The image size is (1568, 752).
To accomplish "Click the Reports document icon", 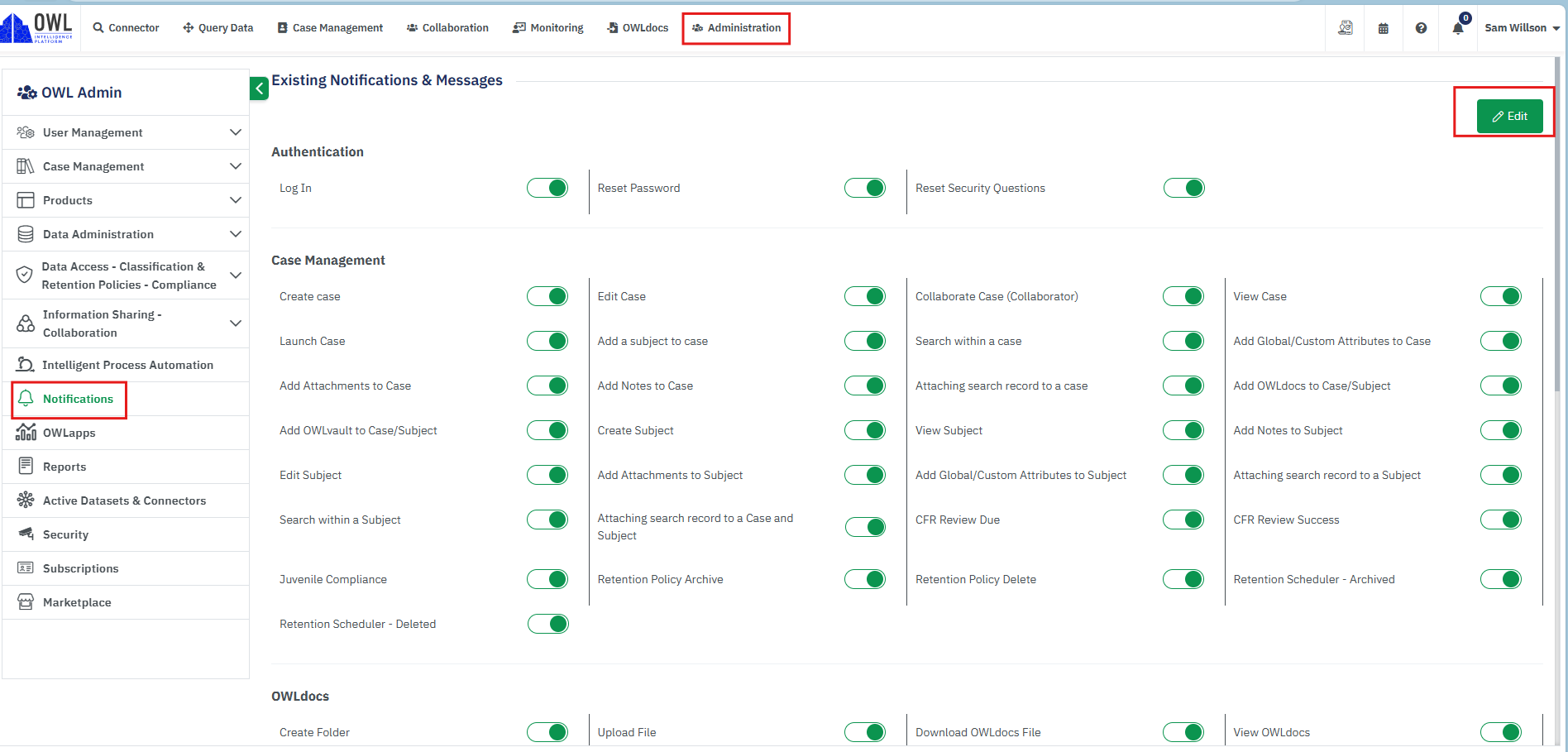I will point(26,467).
